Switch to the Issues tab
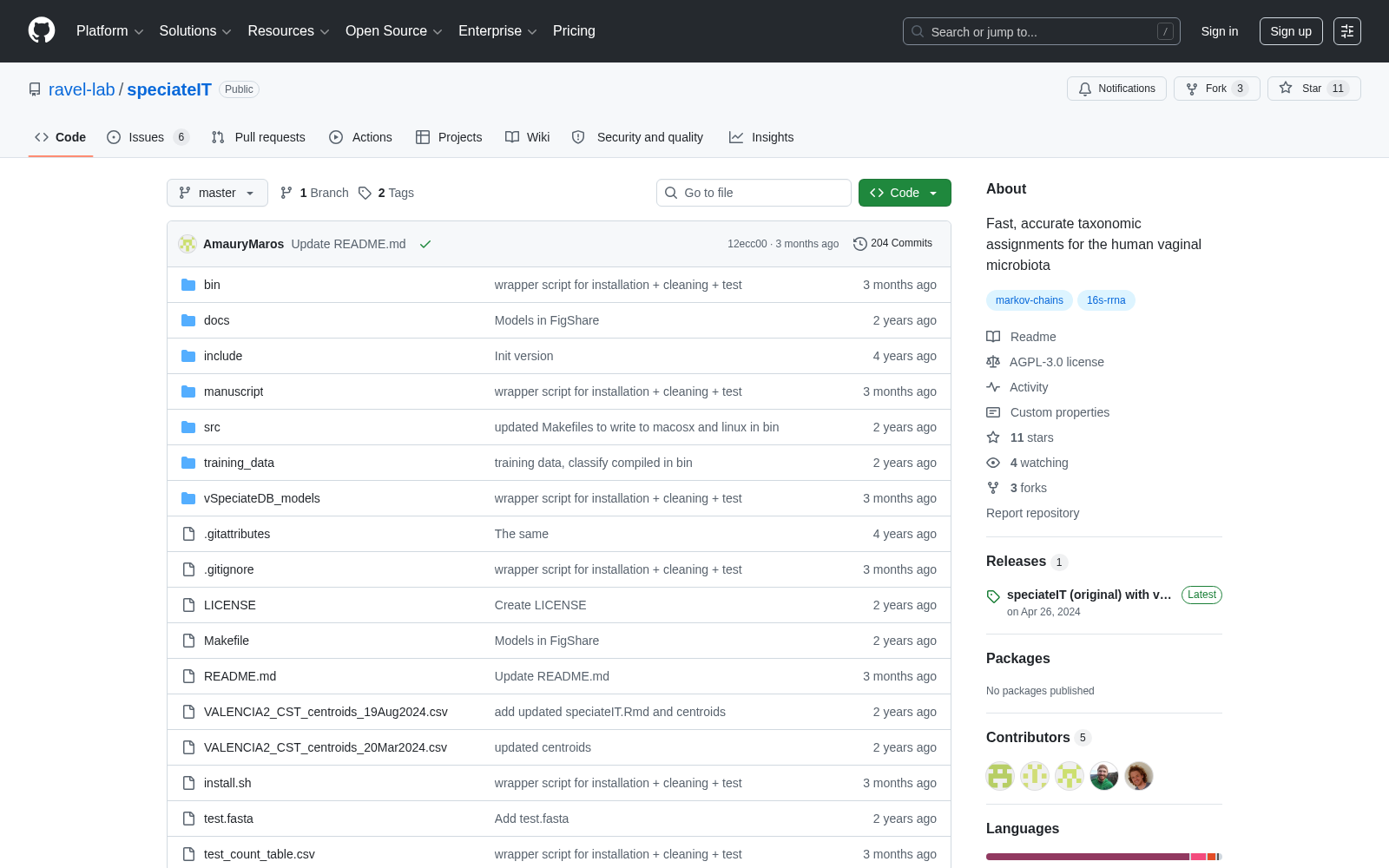 click(x=148, y=137)
